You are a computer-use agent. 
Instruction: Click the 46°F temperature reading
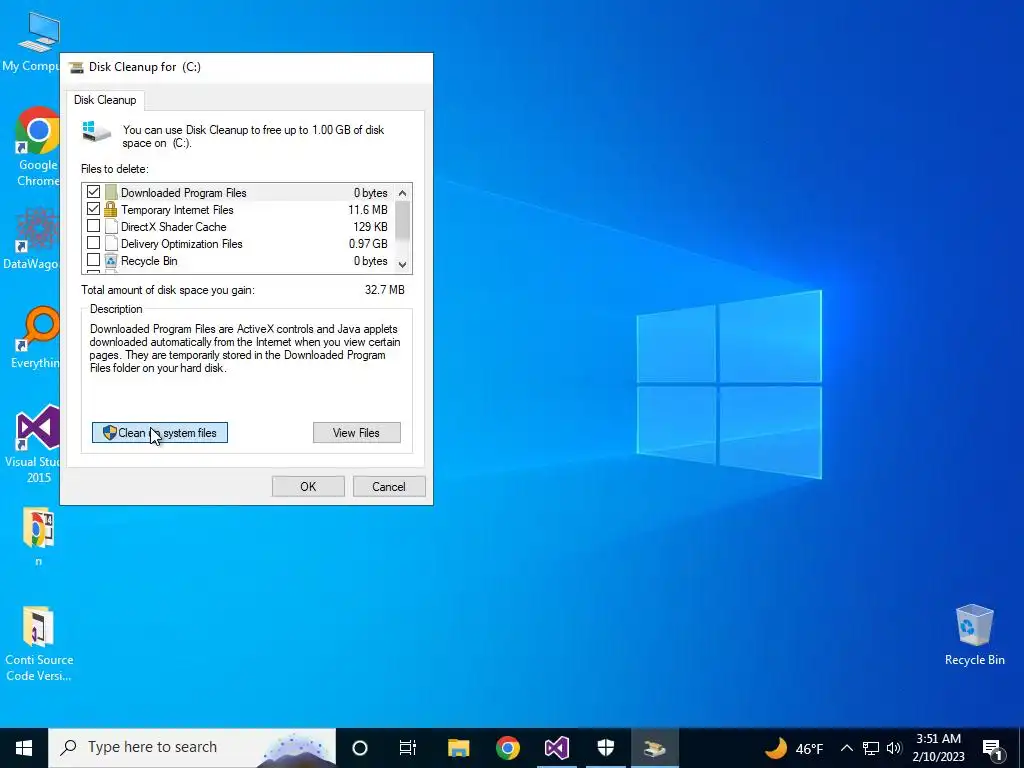coord(809,749)
